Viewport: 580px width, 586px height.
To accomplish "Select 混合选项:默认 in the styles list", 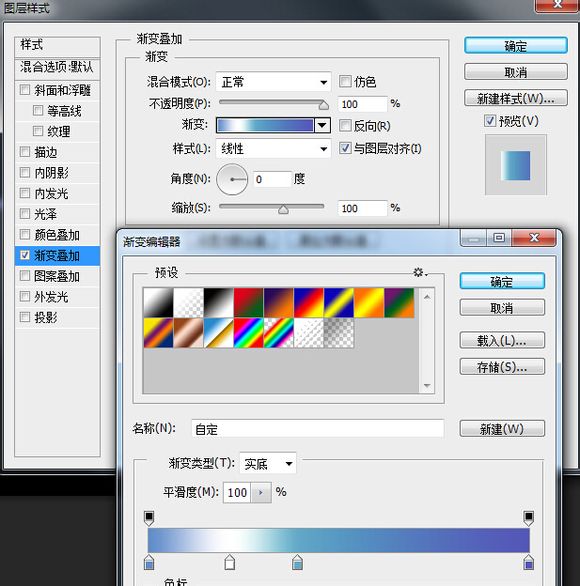I will point(58,68).
